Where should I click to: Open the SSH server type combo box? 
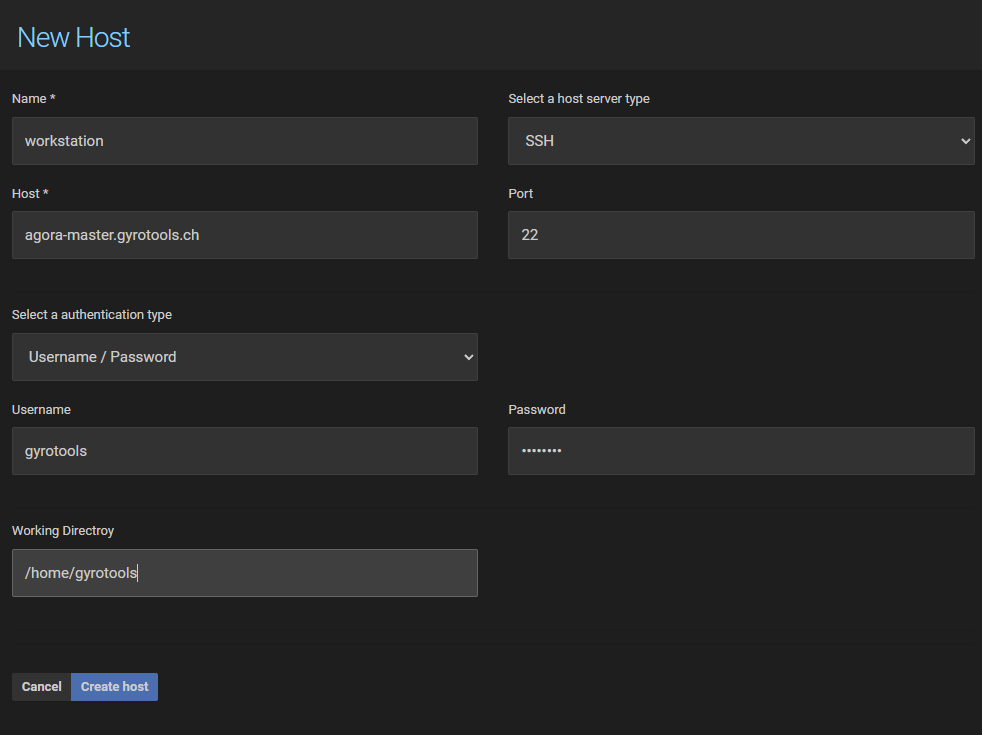tap(740, 140)
